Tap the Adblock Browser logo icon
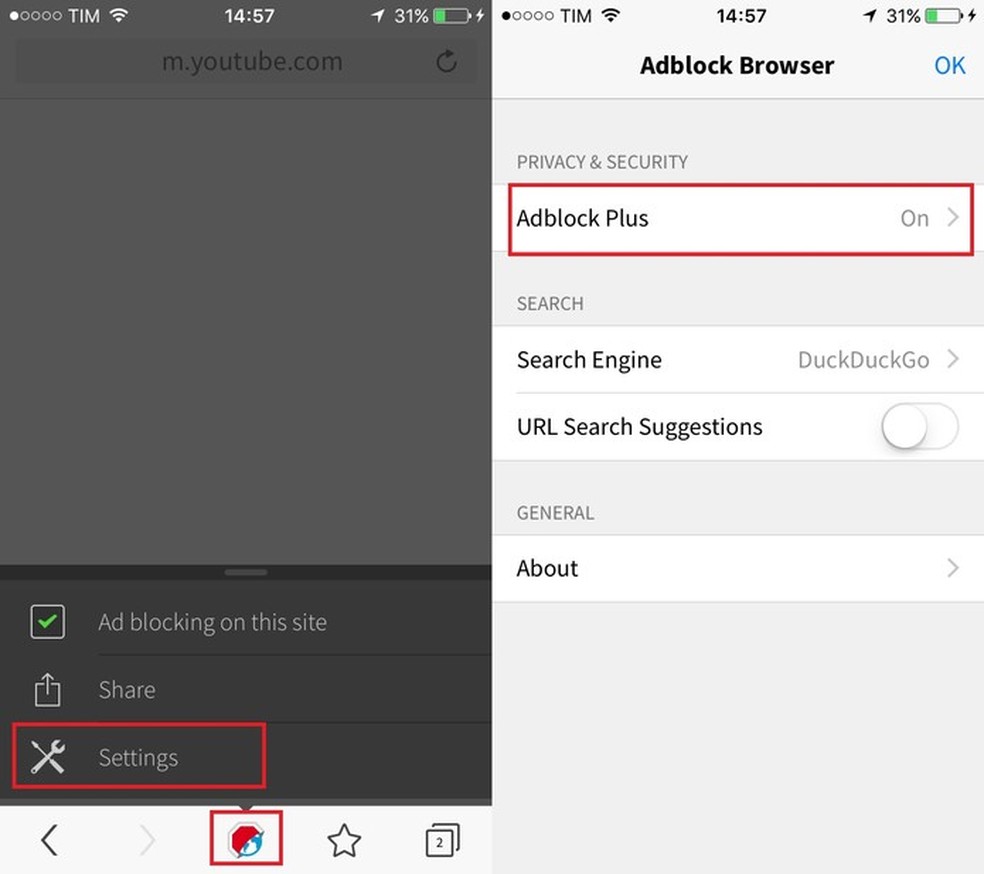The width and height of the screenshot is (984, 874). (247, 839)
